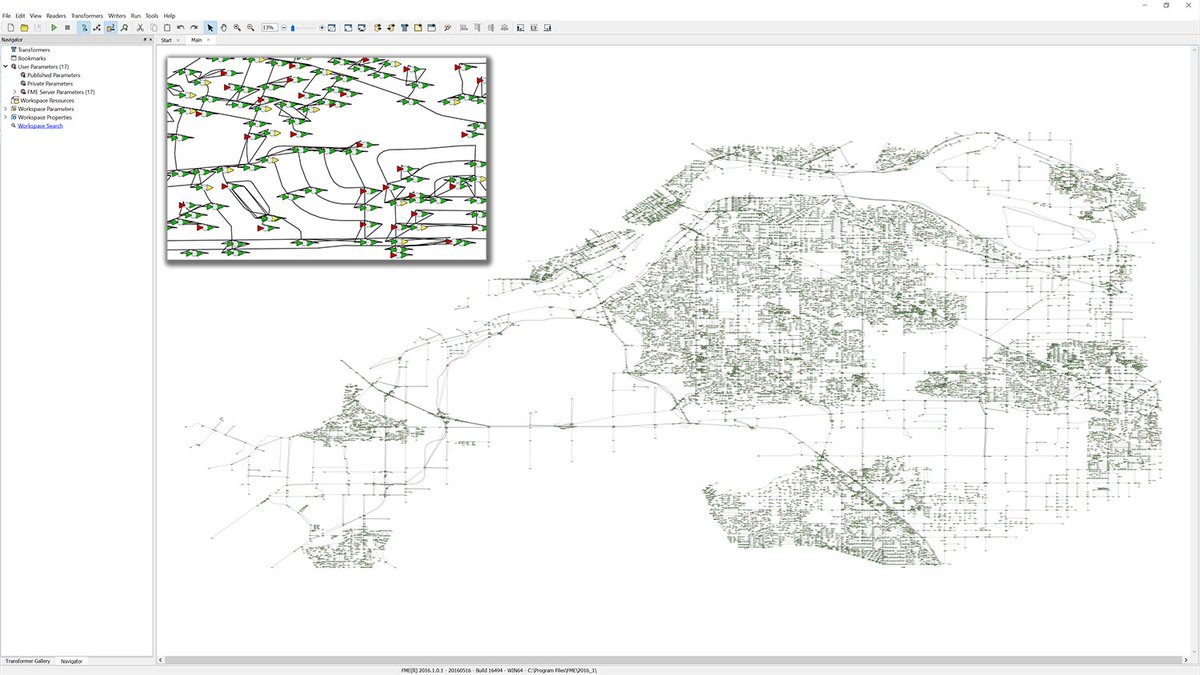Redo the last action
This screenshot has height=675, width=1200.
tap(194, 27)
